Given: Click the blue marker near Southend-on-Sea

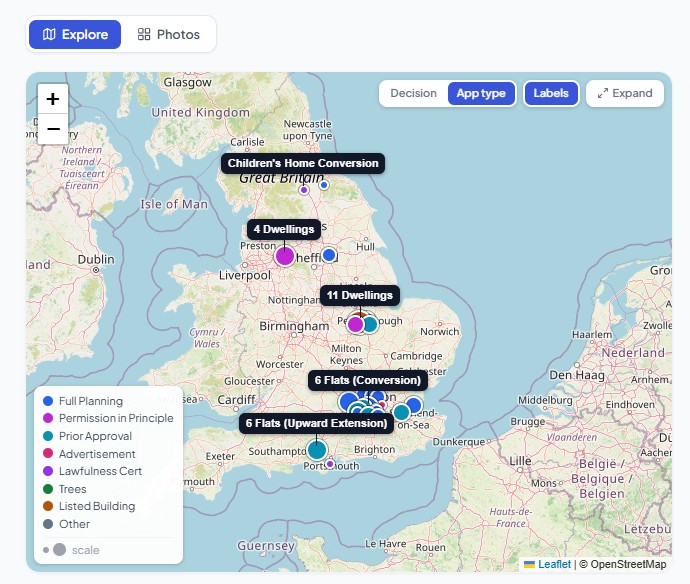Looking at the screenshot, I should tap(413, 405).
